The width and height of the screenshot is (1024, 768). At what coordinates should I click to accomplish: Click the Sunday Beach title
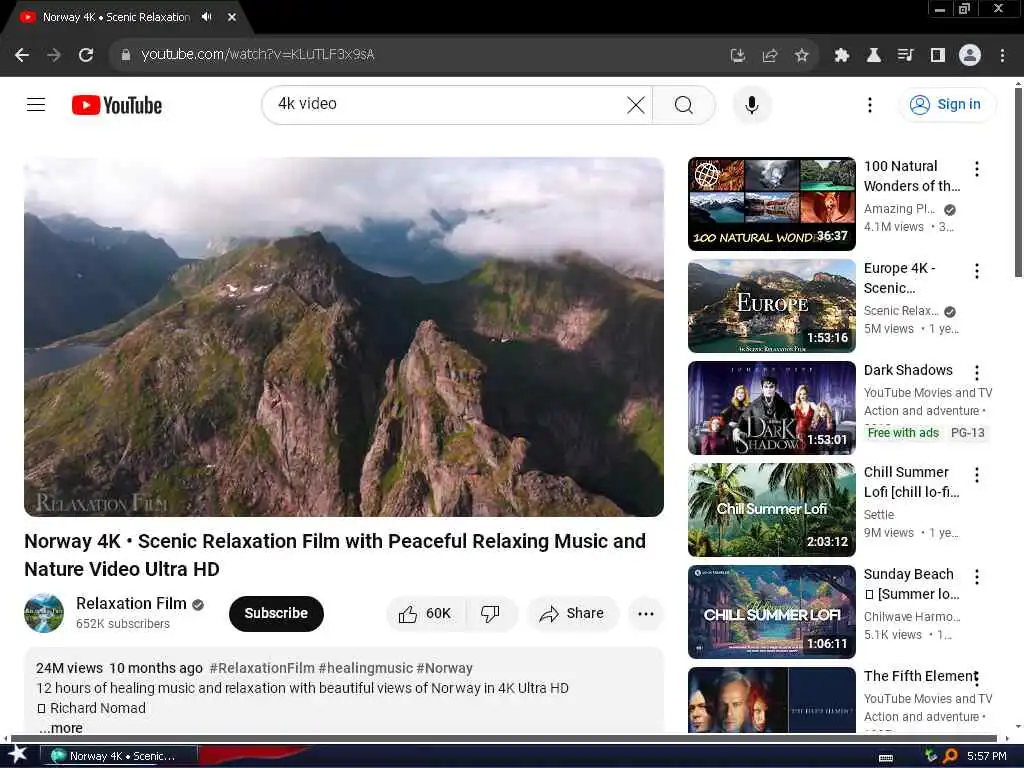912,584
